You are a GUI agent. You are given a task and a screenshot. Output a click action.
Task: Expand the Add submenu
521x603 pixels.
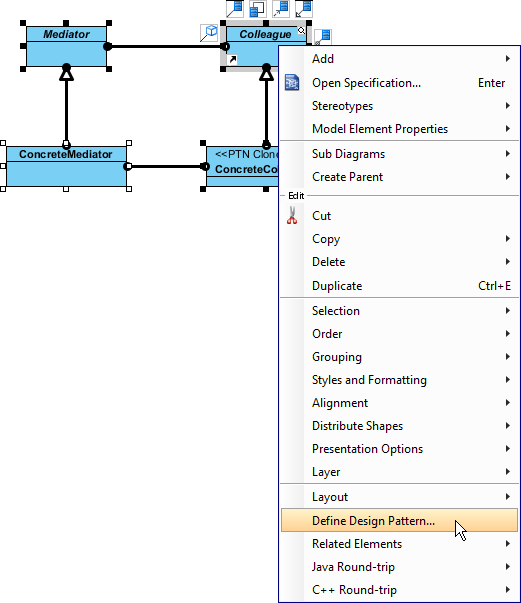[399, 59]
